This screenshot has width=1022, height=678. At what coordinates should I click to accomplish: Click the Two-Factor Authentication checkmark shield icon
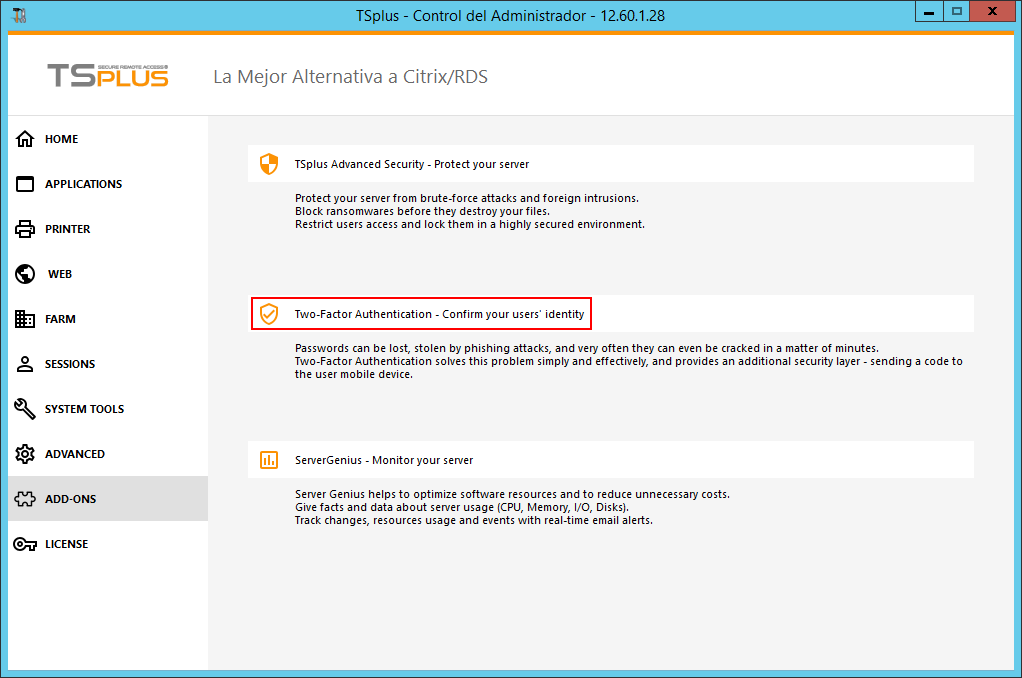(x=268, y=314)
